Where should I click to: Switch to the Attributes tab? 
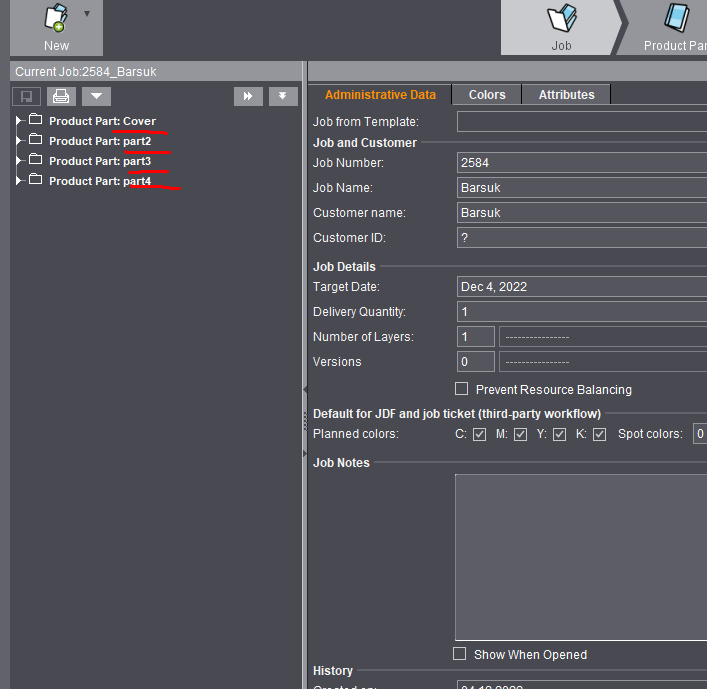pos(566,95)
